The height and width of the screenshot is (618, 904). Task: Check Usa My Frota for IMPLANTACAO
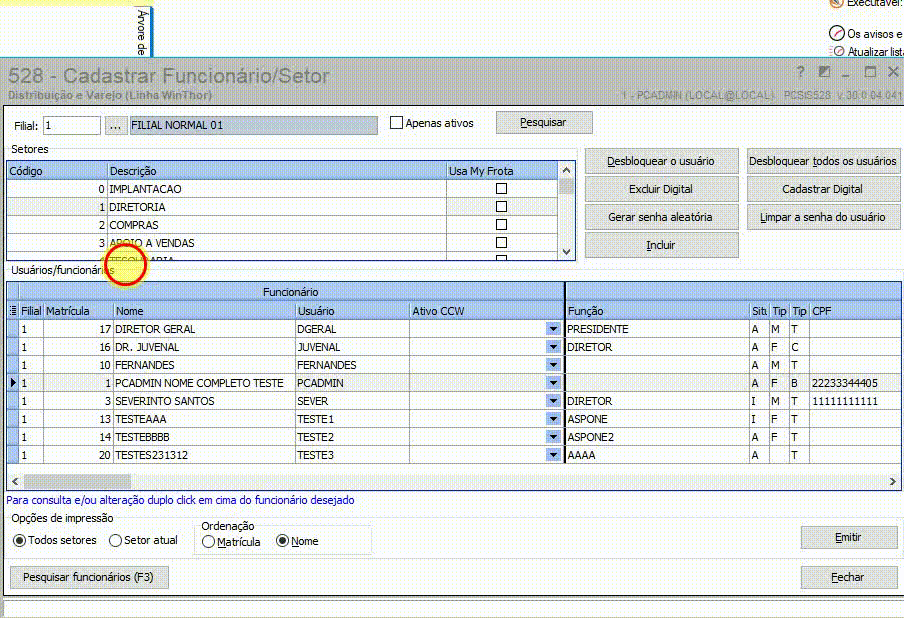[x=502, y=189]
